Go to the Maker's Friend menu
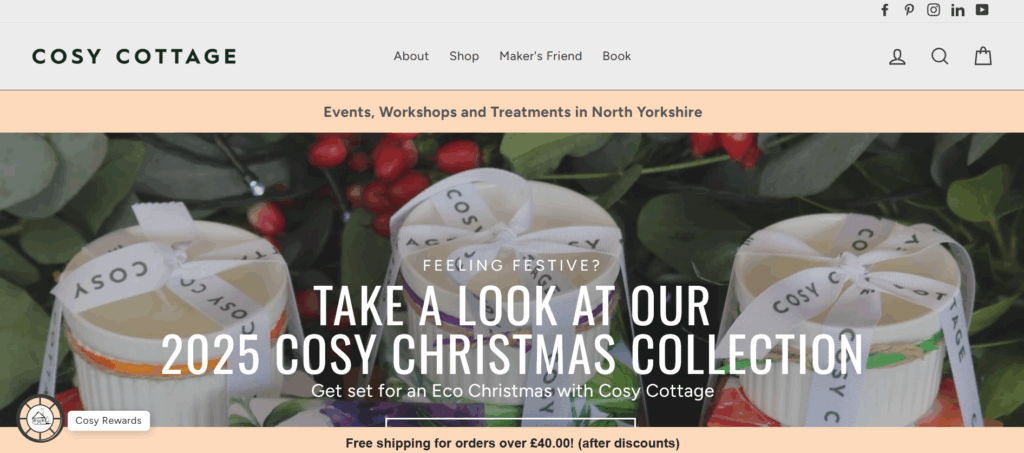Image resolution: width=1024 pixels, height=453 pixels. coord(541,56)
